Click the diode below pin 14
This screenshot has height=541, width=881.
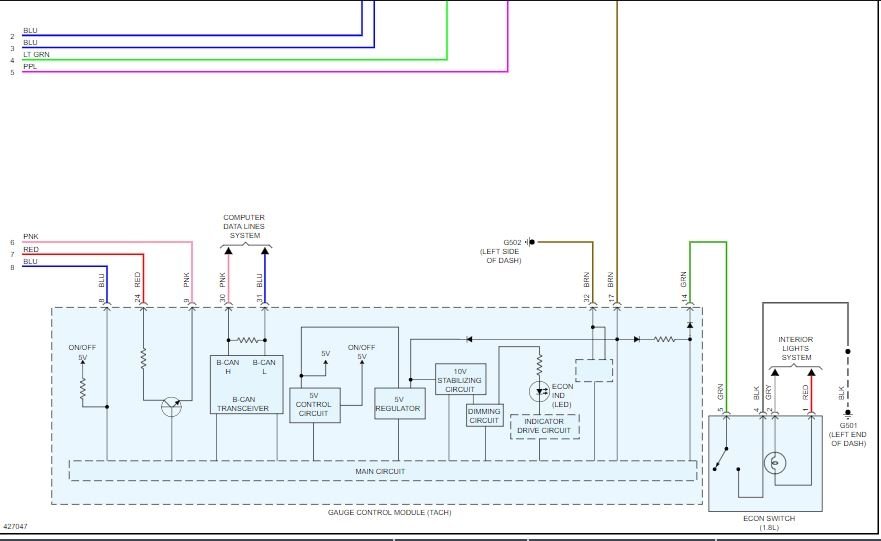[x=690, y=325]
